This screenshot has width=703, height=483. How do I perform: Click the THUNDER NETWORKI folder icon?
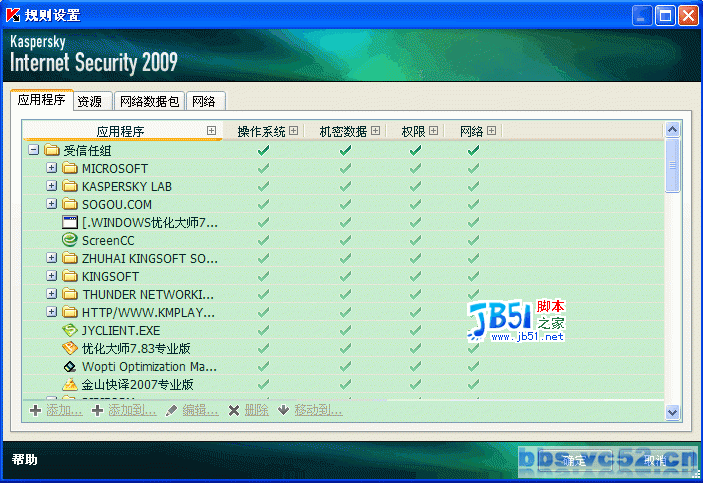pyautogui.click(x=70, y=294)
